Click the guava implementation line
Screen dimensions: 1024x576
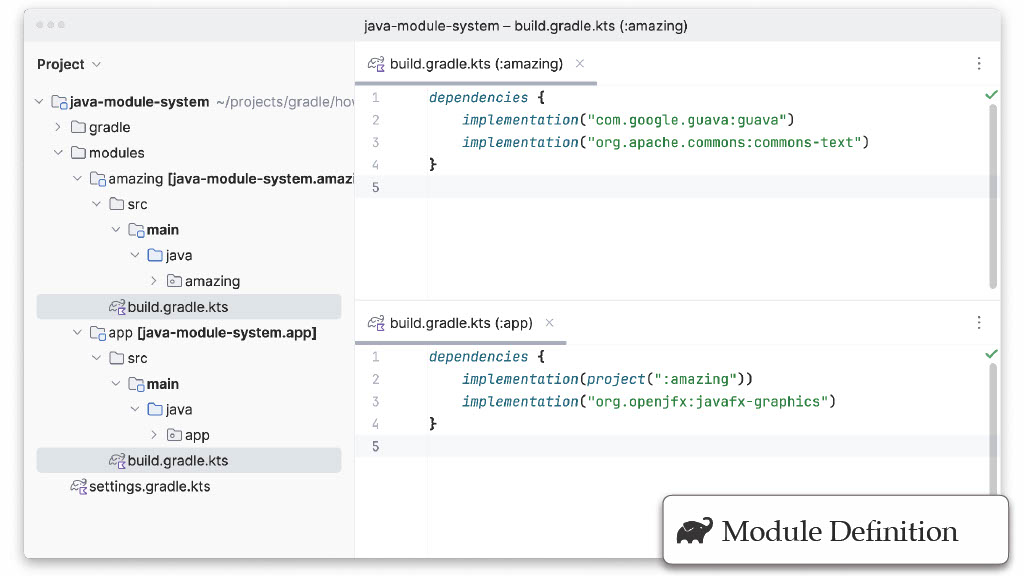coord(628,120)
